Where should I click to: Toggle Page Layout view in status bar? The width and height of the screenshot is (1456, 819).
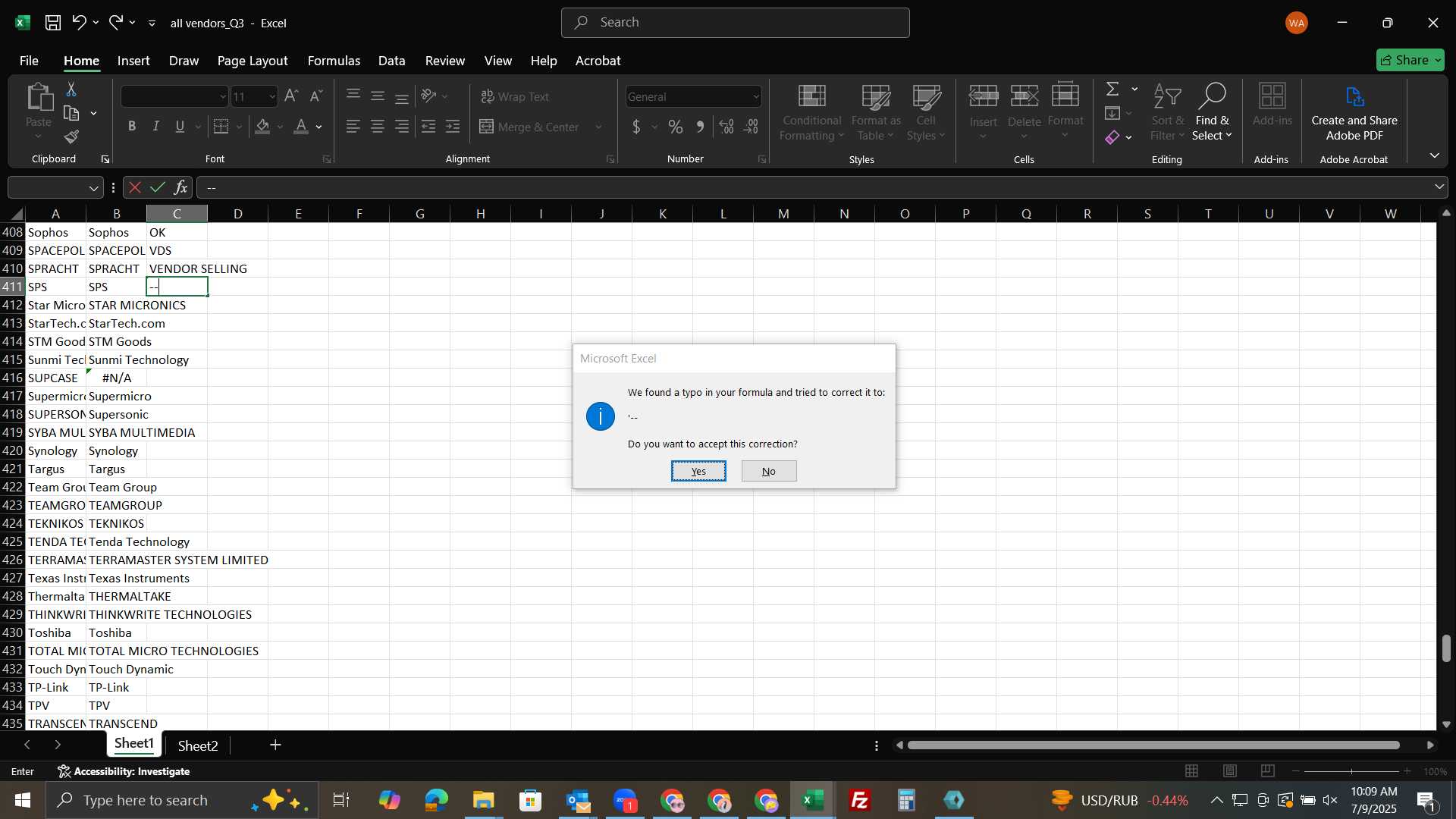[1230, 771]
